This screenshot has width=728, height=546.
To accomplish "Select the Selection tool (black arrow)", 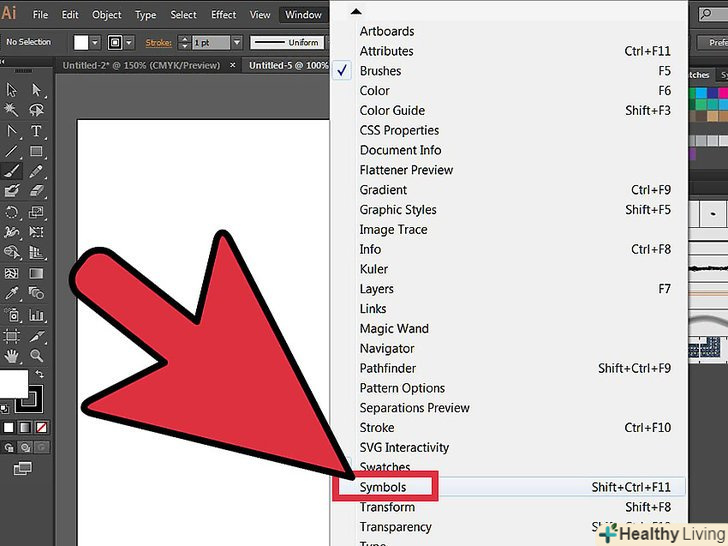I will click(12, 90).
